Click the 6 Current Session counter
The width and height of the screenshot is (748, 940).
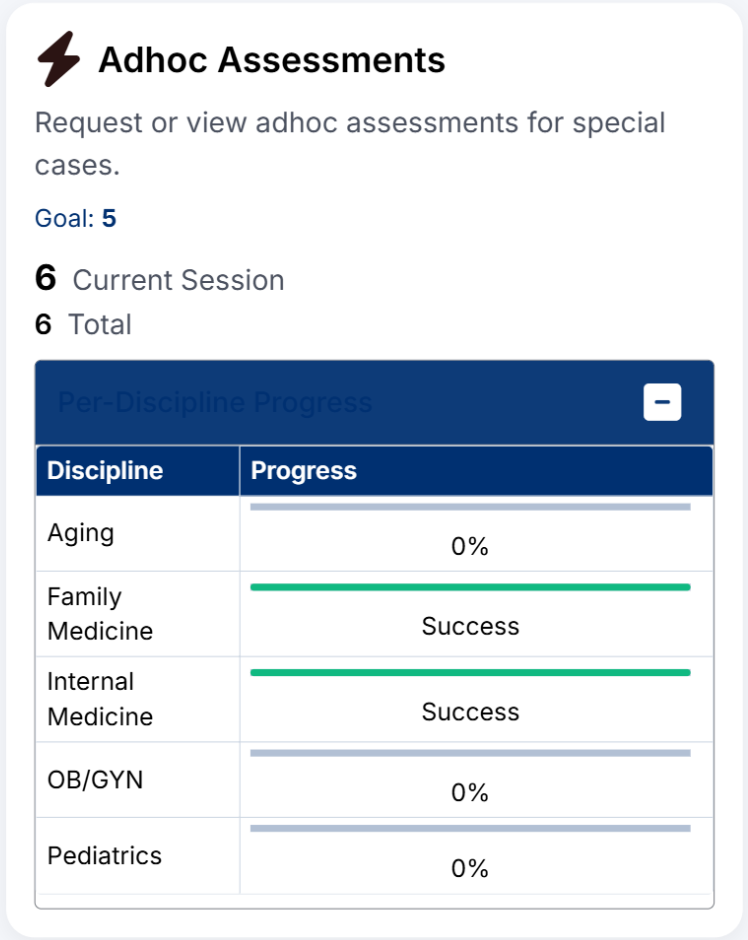(158, 280)
